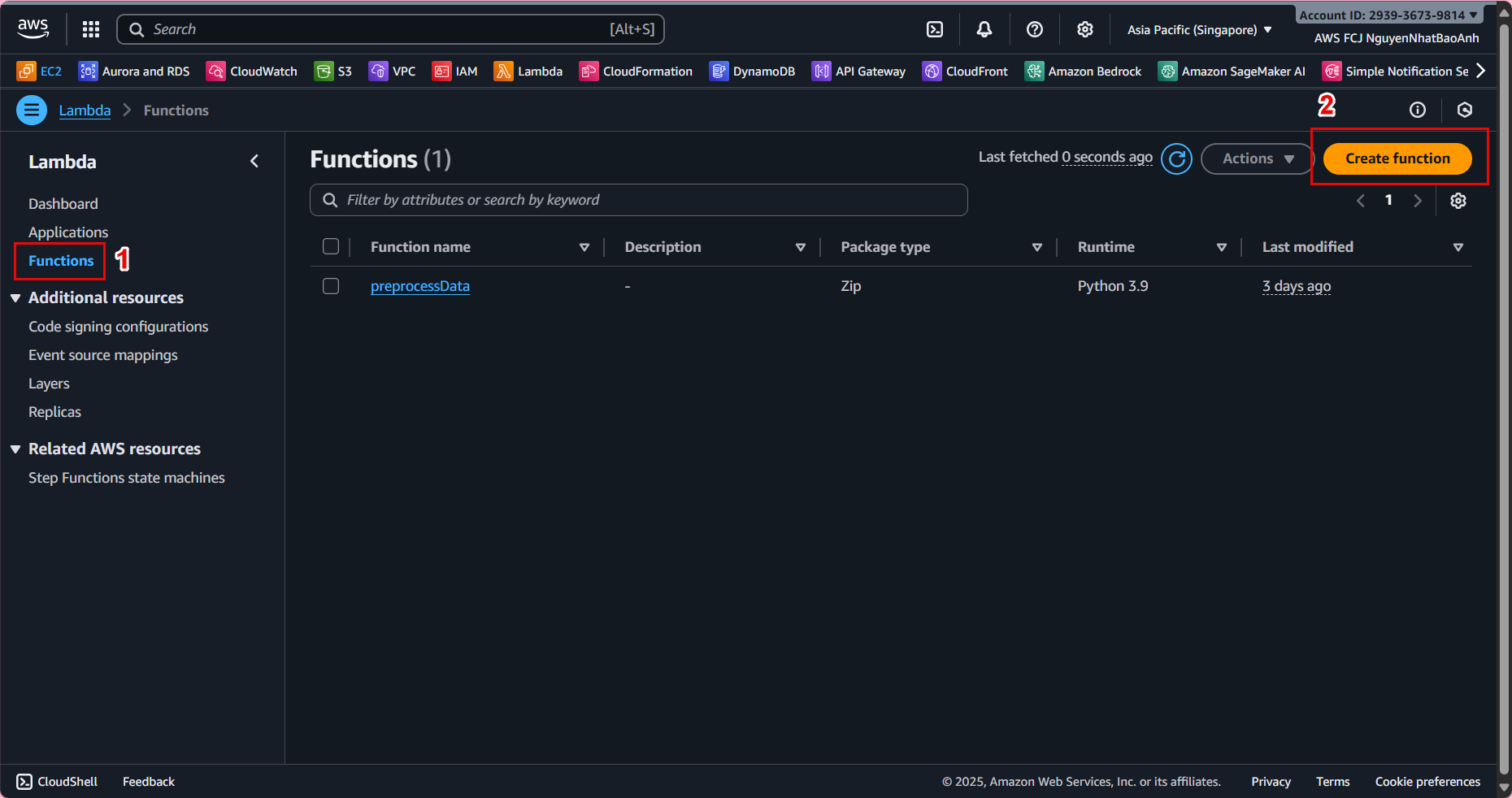Open Event source mappings
1512x798 pixels.
[103, 355]
